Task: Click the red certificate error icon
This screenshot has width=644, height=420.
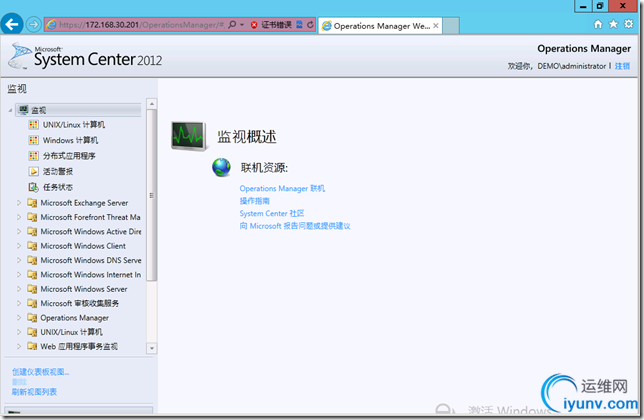Action: click(x=254, y=25)
